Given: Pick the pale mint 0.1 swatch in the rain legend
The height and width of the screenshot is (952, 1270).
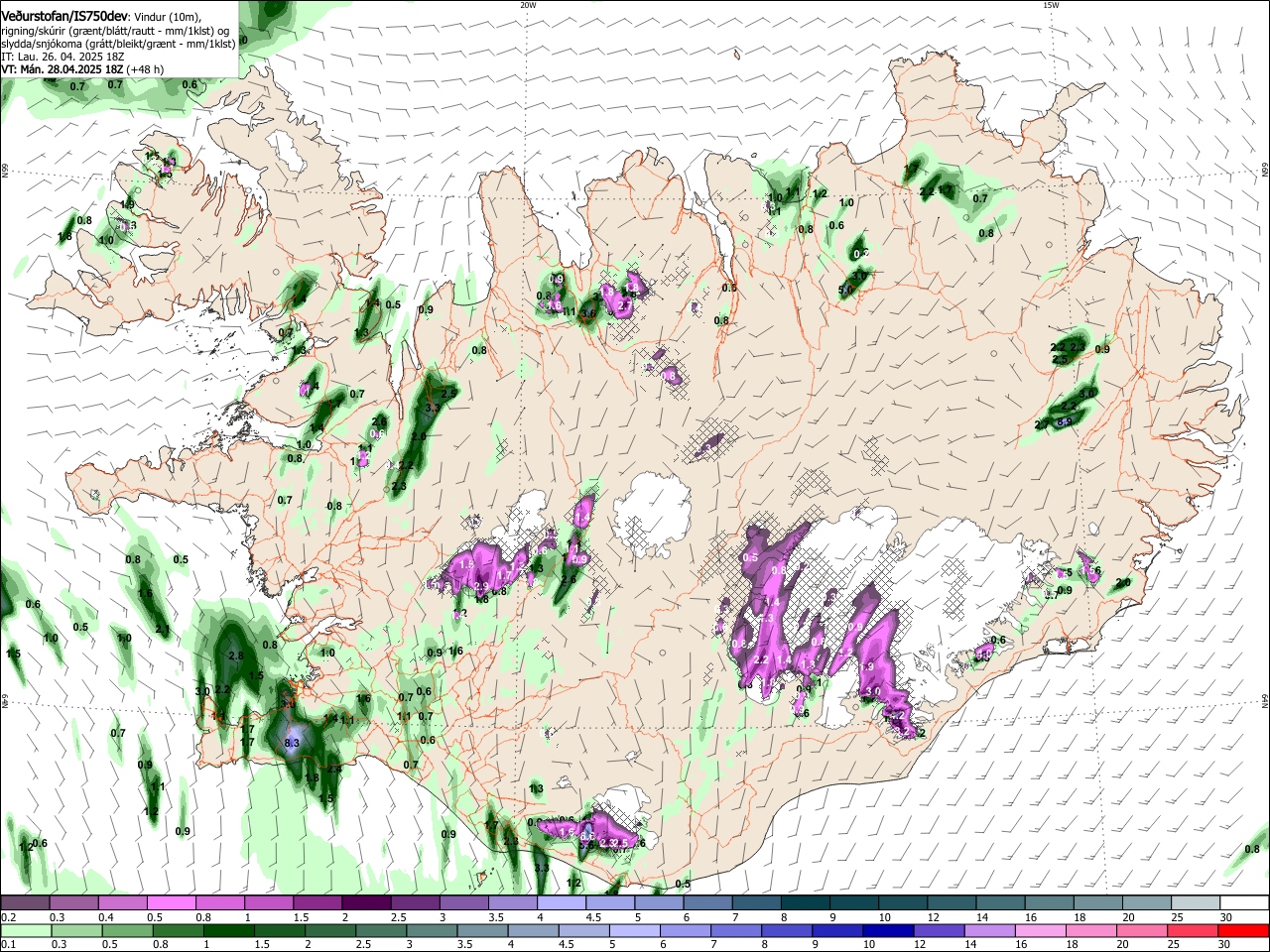Looking at the screenshot, I should click(x=25, y=930).
